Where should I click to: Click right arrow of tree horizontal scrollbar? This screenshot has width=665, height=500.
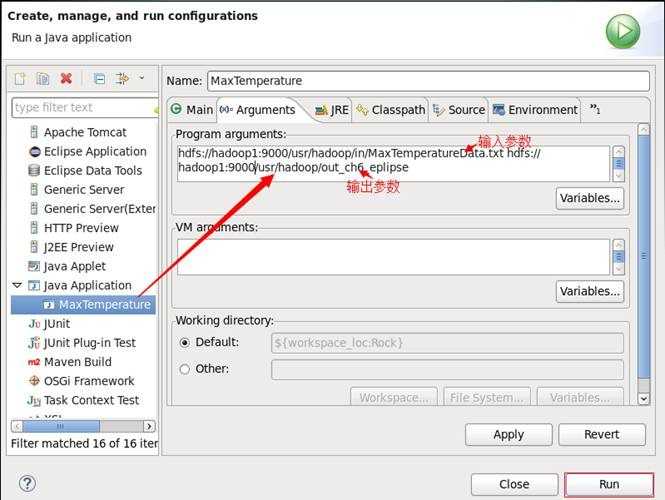pos(149,425)
